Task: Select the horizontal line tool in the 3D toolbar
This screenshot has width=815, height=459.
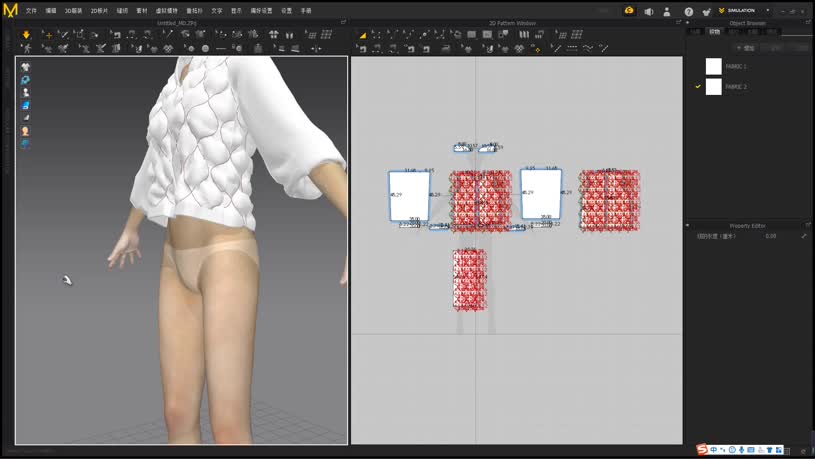Action: [x=221, y=49]
